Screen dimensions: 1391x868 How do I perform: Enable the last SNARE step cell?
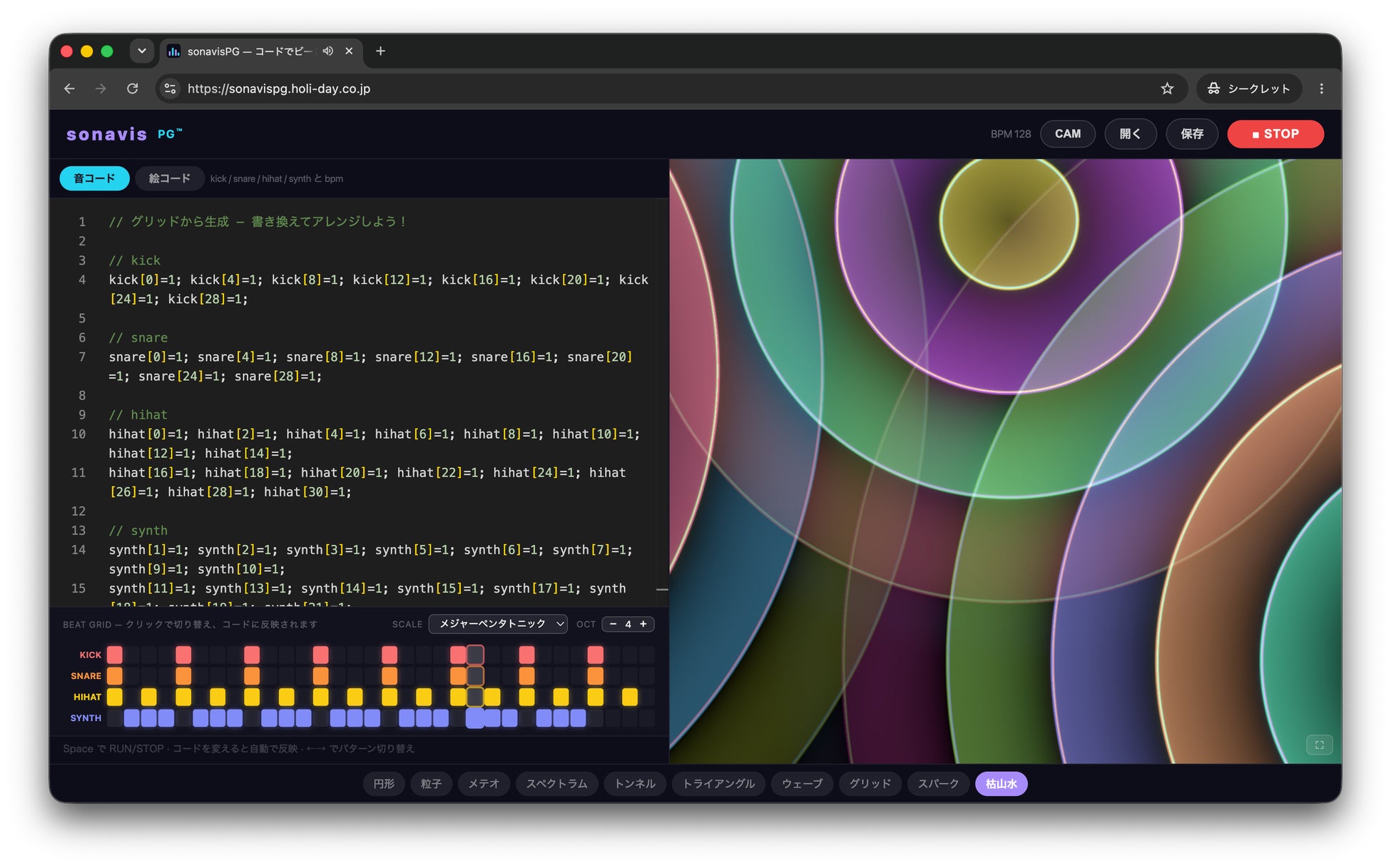(x=647, y=675)
